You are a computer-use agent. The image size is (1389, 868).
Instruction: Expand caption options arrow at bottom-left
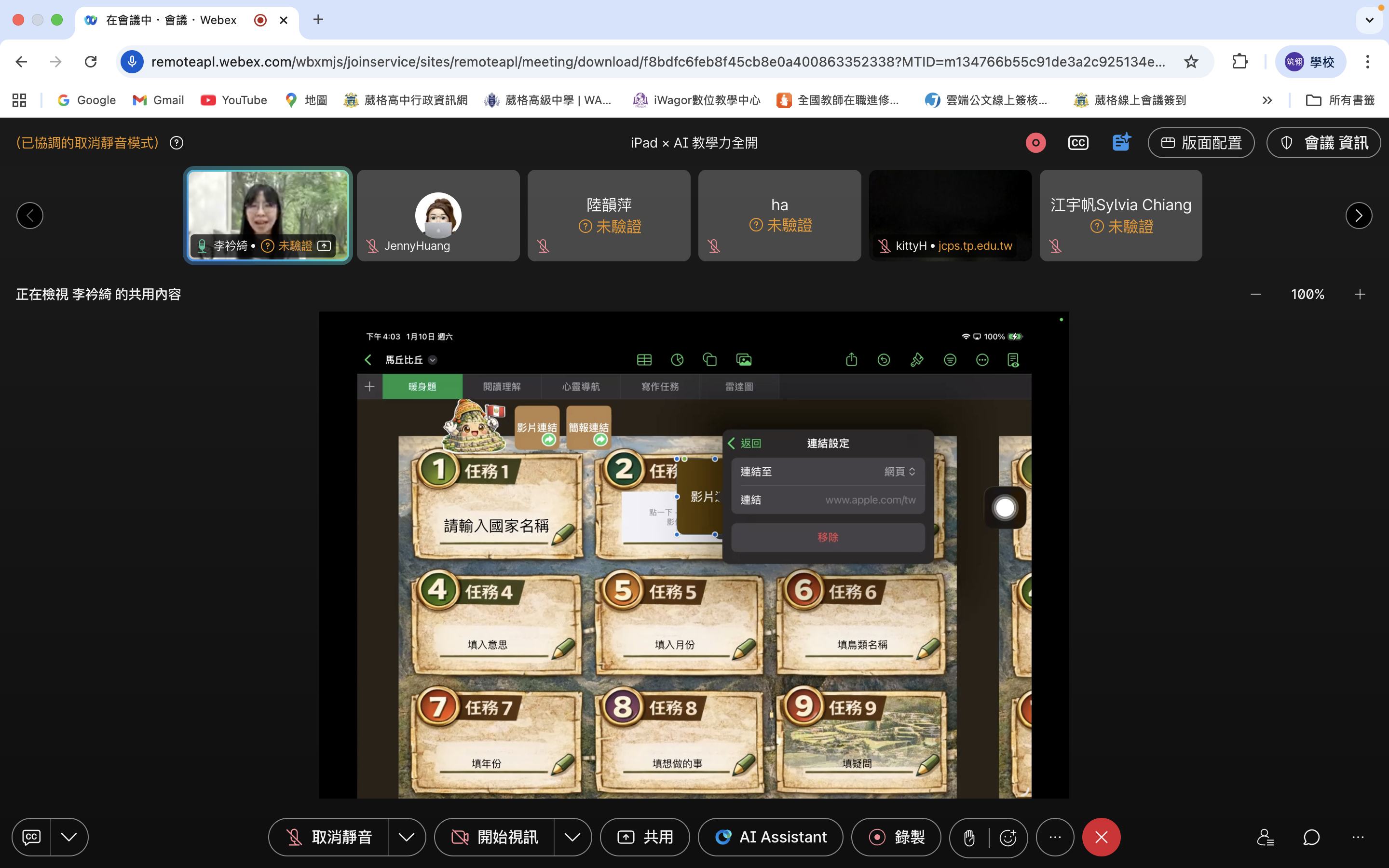tap(69, 838)
